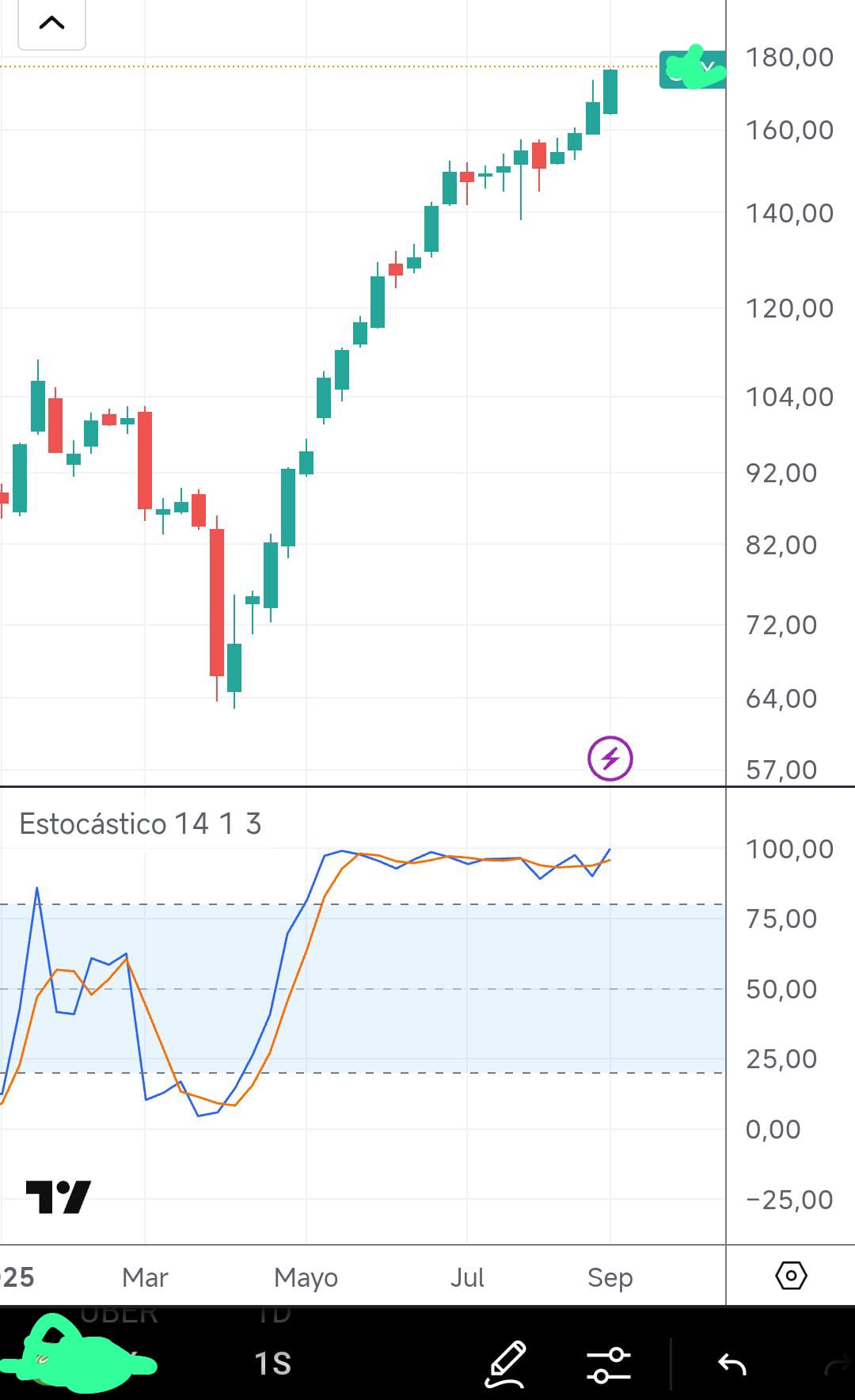Screen dimensions: 855x1400
Task: Click the 180,00 price scale label
Action: 789,57
